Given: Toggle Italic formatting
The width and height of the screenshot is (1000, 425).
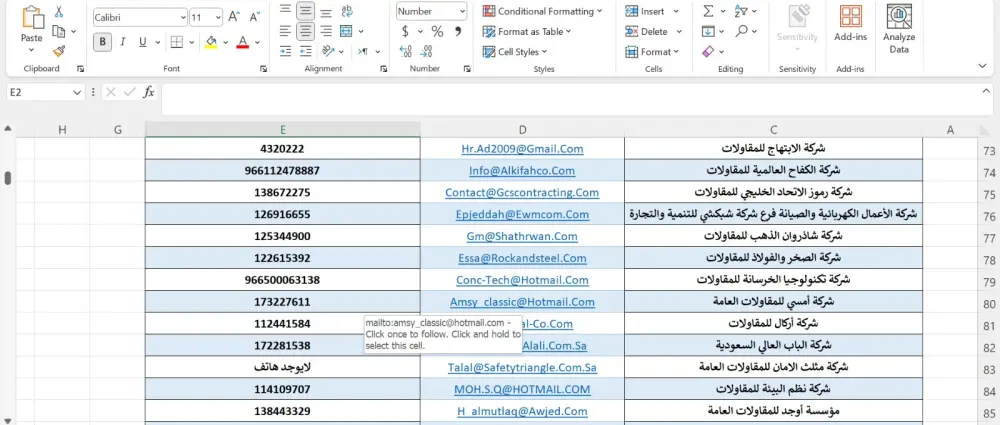Looking at the screenshot, I should (122, 42).
